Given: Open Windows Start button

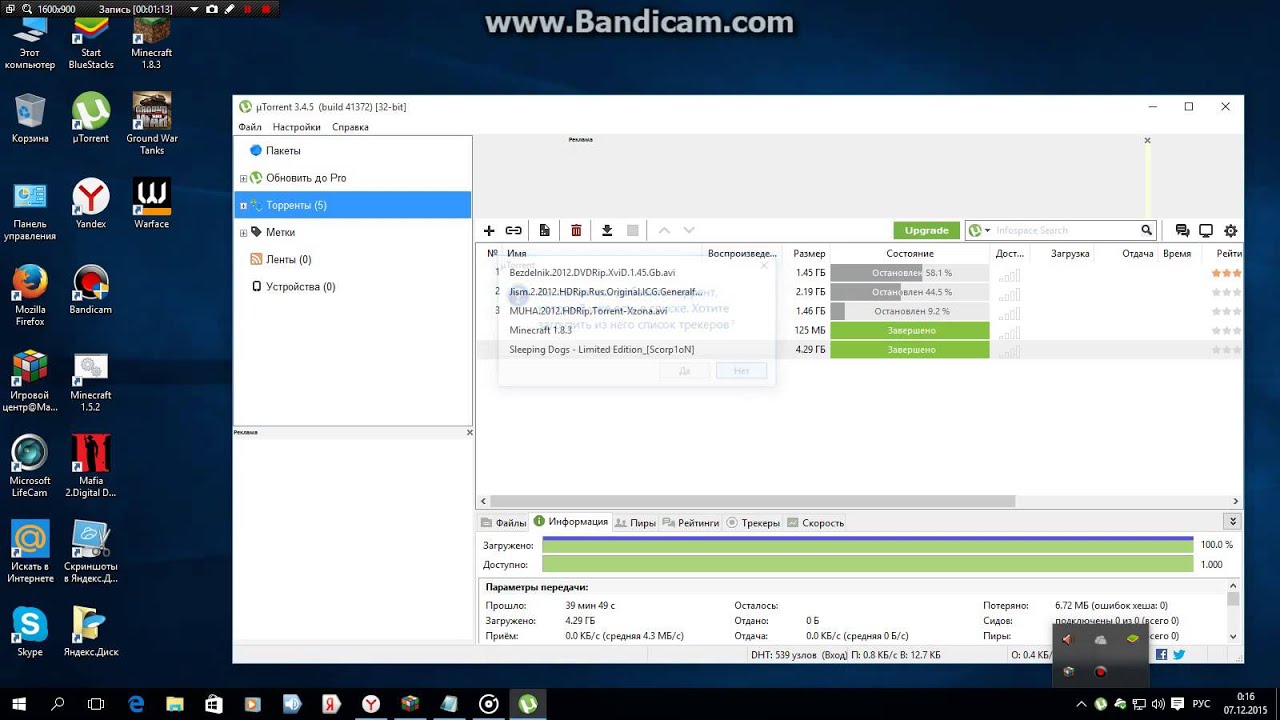Looking at the screenshot, I should point(19,704).
